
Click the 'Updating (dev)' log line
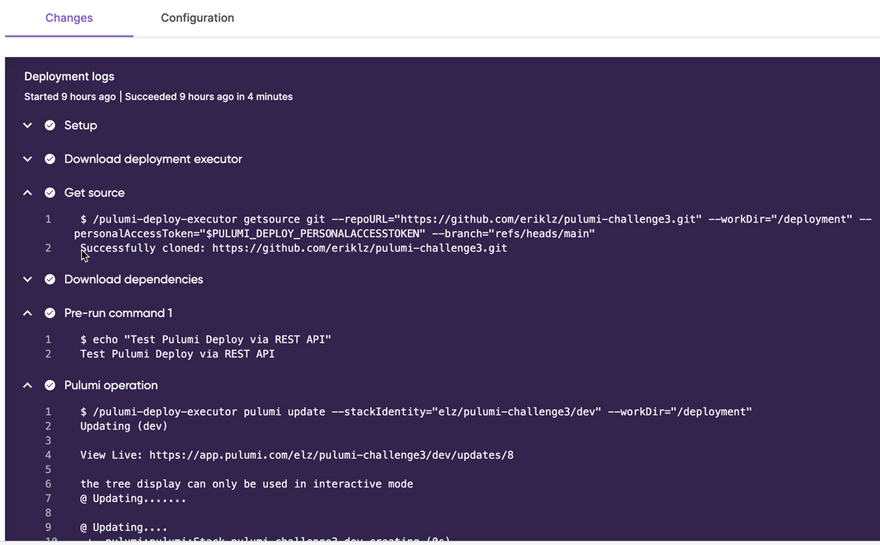click(124, 427)
